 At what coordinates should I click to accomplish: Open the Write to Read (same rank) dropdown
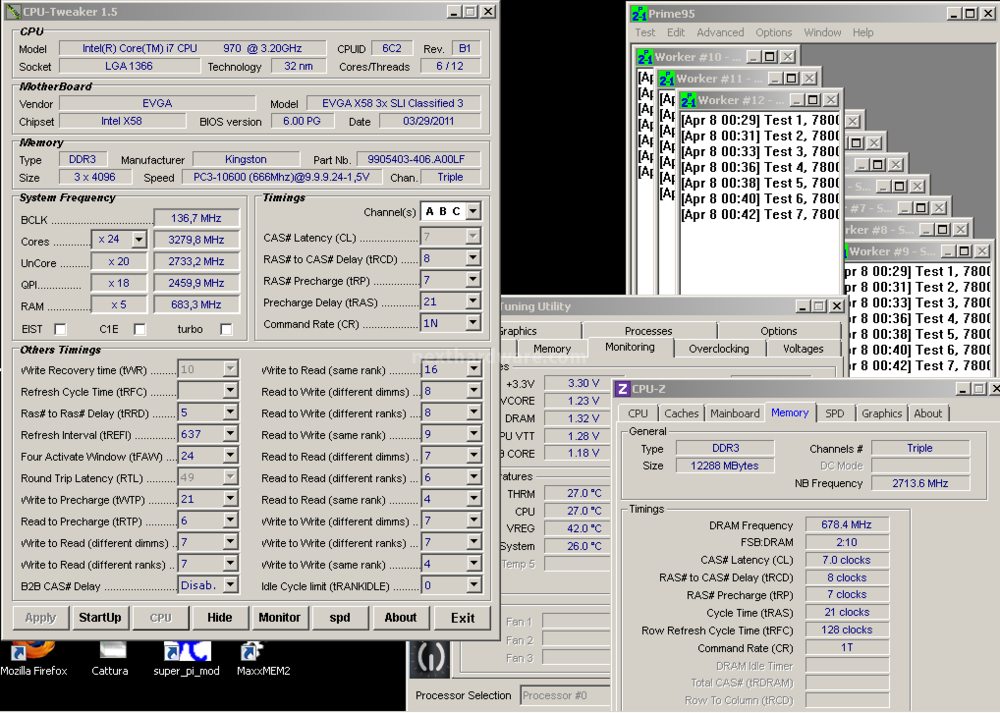click(x=473, y=369)
